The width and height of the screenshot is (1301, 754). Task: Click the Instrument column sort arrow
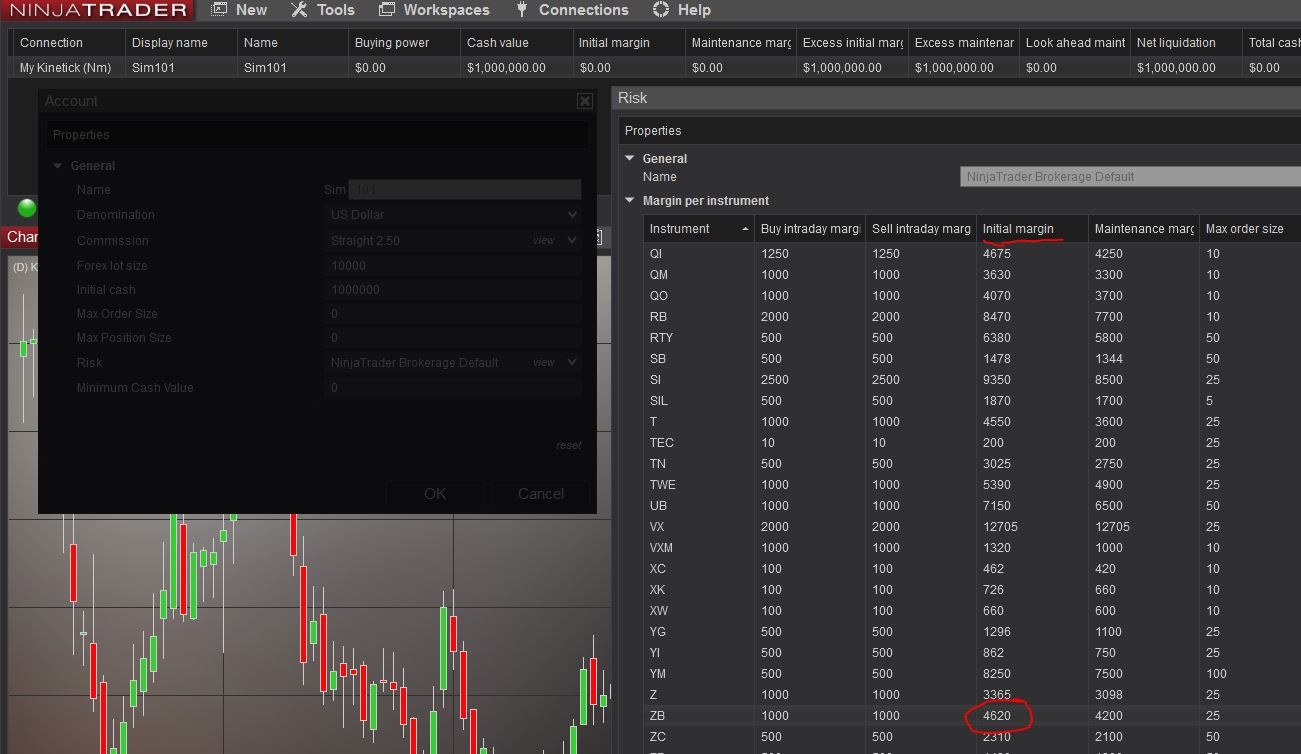(x=745, y=229)
